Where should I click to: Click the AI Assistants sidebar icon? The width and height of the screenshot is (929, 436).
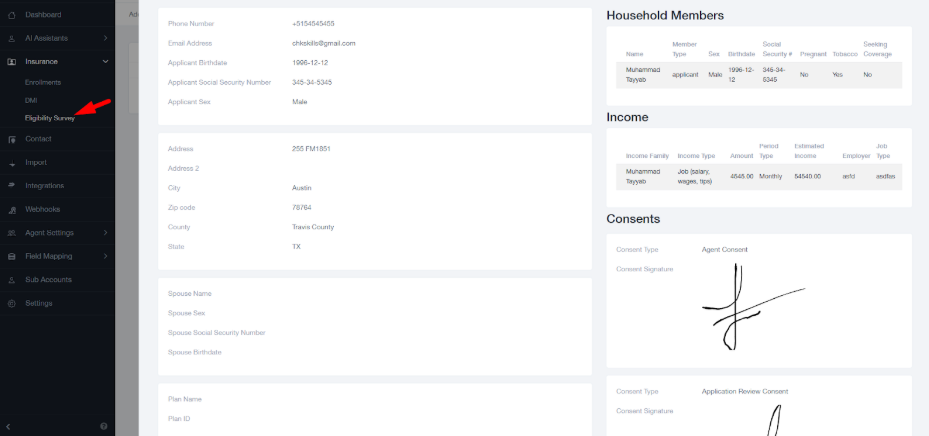click(11, 38)
